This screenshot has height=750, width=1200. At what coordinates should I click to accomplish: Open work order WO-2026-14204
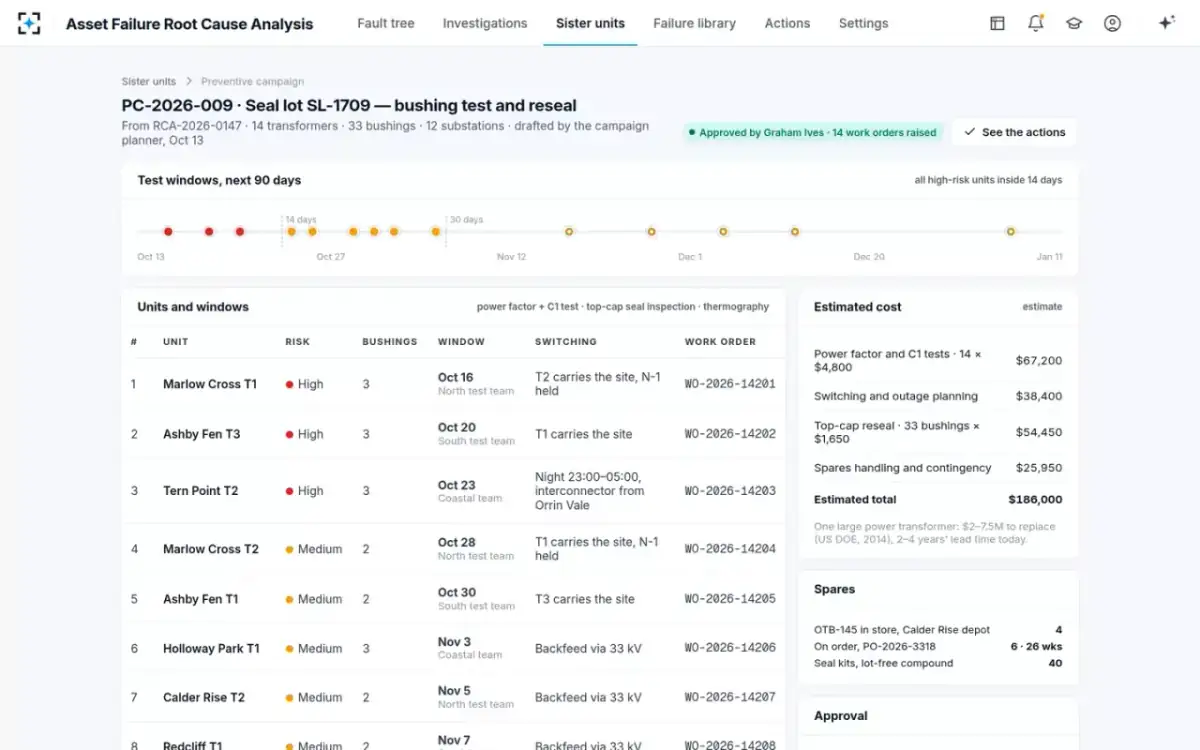tap(730, 549)
